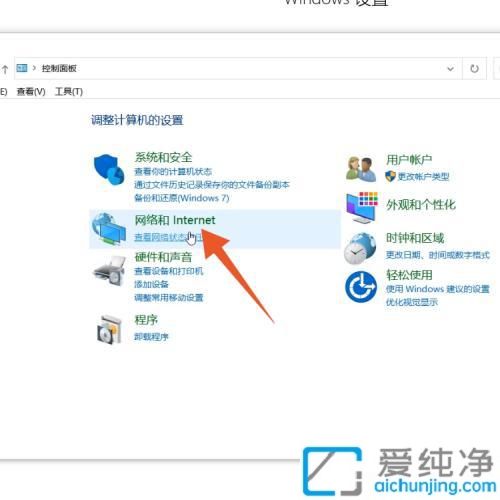500x500 pixels.
Task: Click 查看你的计算机状态 link
Action: 173,172
